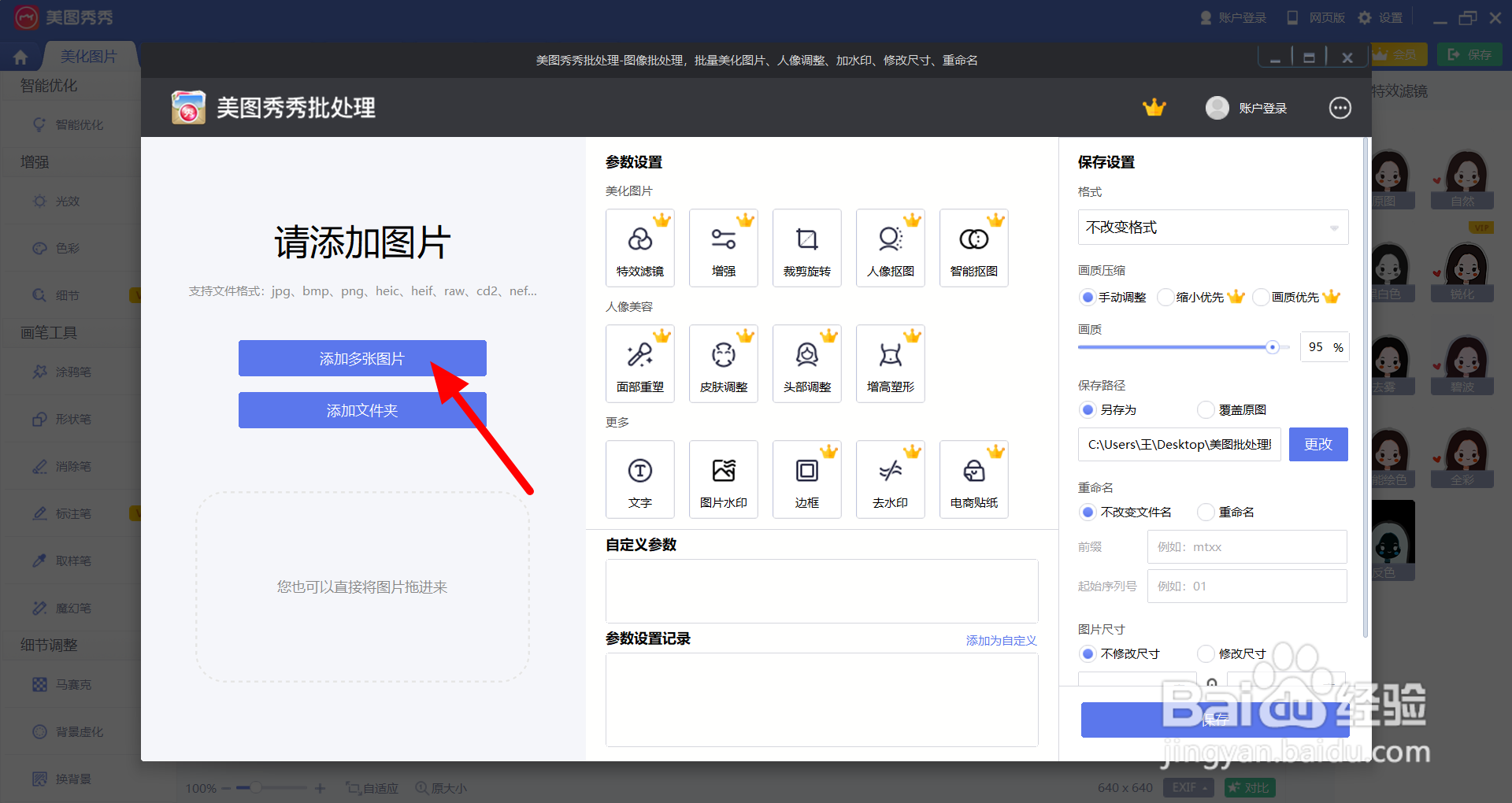The height and width of the screenshot is (803, 1512).
Task: Expand the 不改变格式 format dropdown
Action: click(1213, 227)
